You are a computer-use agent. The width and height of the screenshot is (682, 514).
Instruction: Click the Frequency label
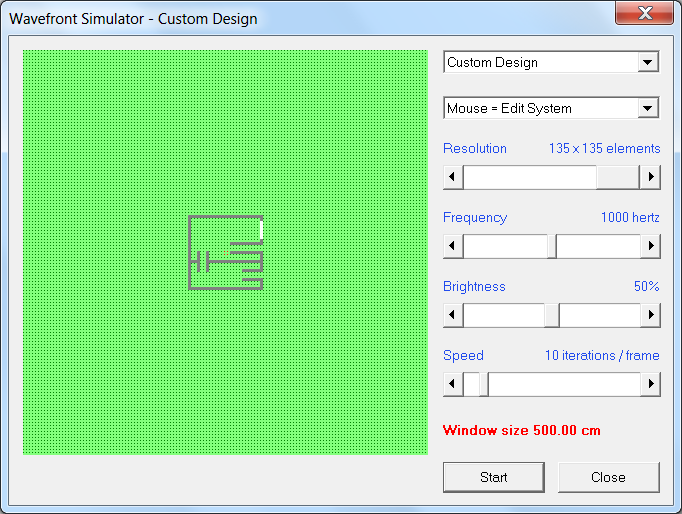[475, 217]
